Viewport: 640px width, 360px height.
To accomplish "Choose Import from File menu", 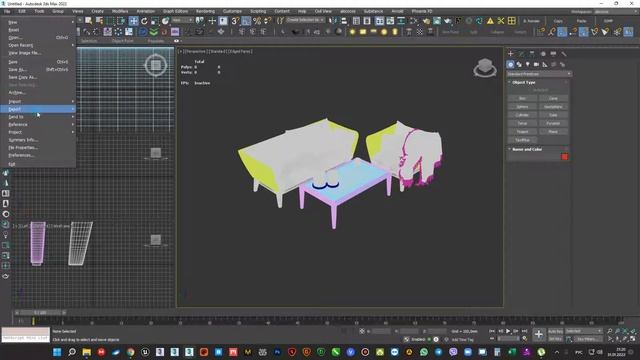I will click(x=38, y=101).
